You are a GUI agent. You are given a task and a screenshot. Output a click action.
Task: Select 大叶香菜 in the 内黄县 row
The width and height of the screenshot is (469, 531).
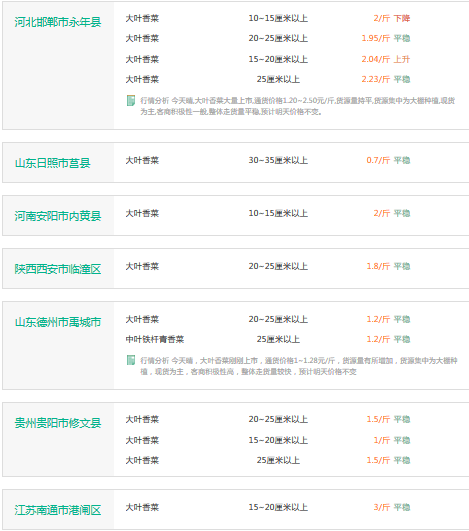(142, 213)
